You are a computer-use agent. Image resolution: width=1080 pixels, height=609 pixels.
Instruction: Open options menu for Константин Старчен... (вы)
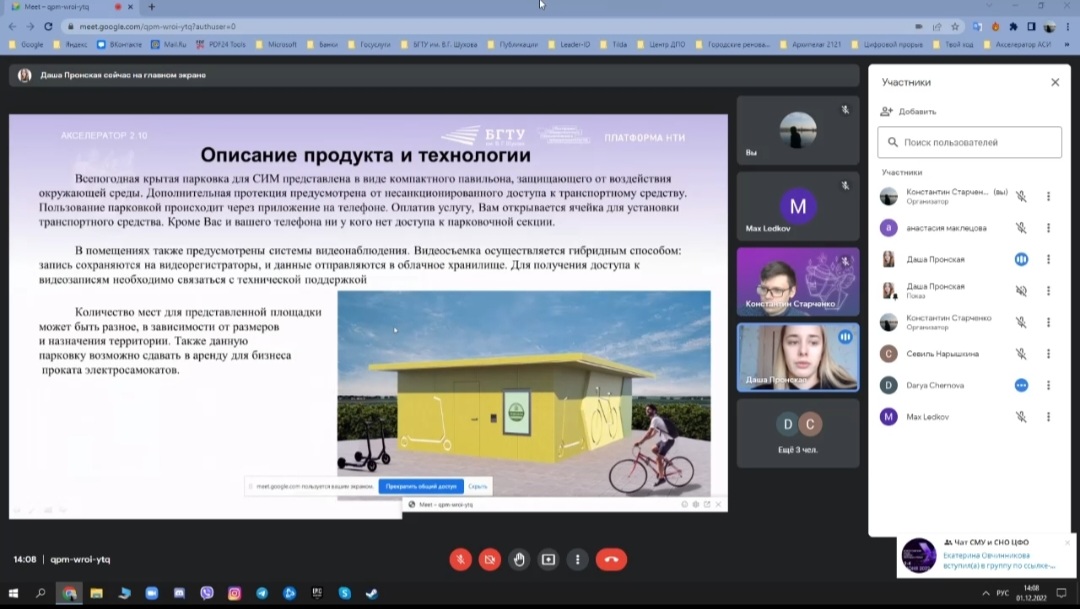point(1048,196)
